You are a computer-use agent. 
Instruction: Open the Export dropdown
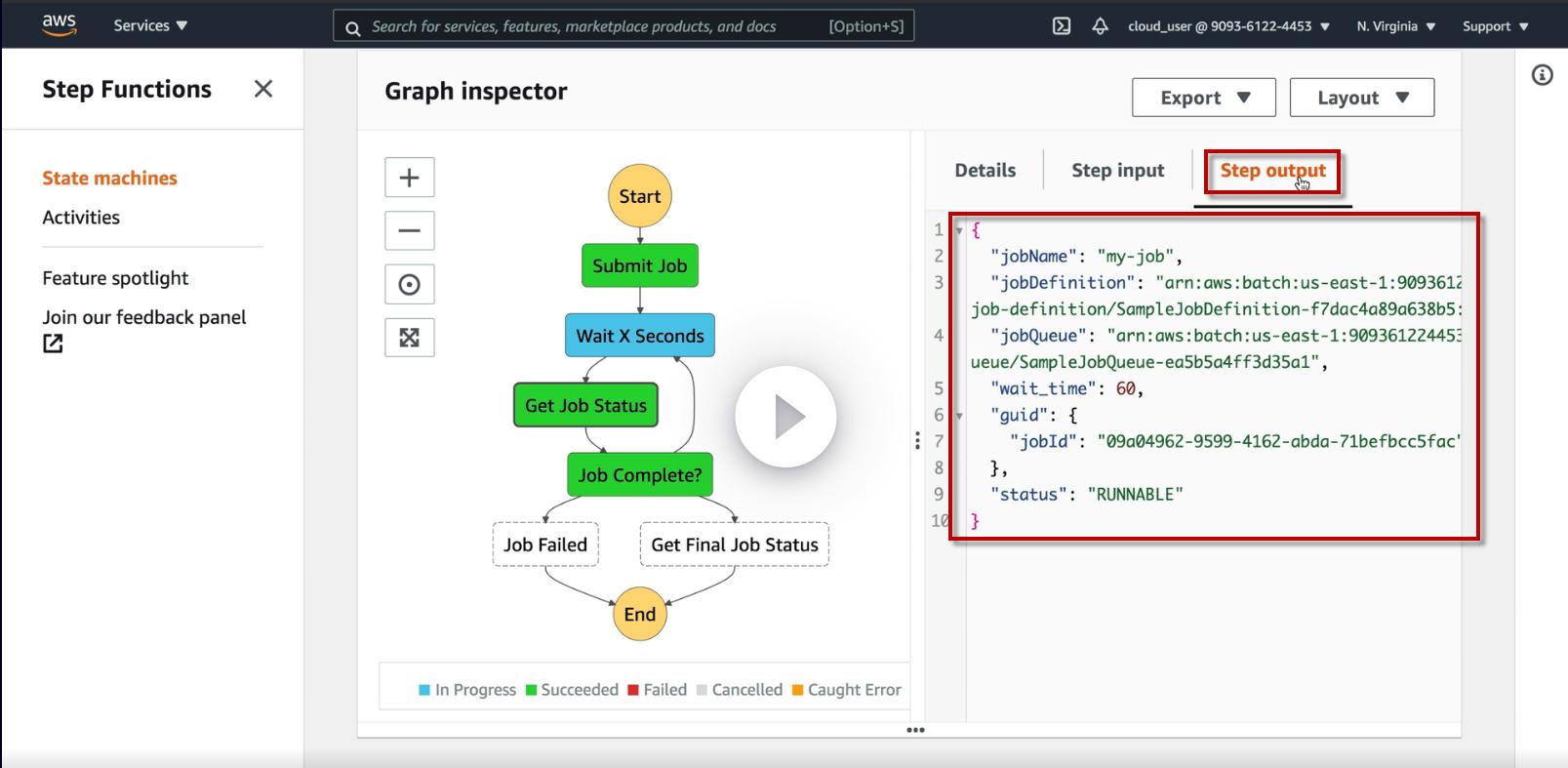1203,98
